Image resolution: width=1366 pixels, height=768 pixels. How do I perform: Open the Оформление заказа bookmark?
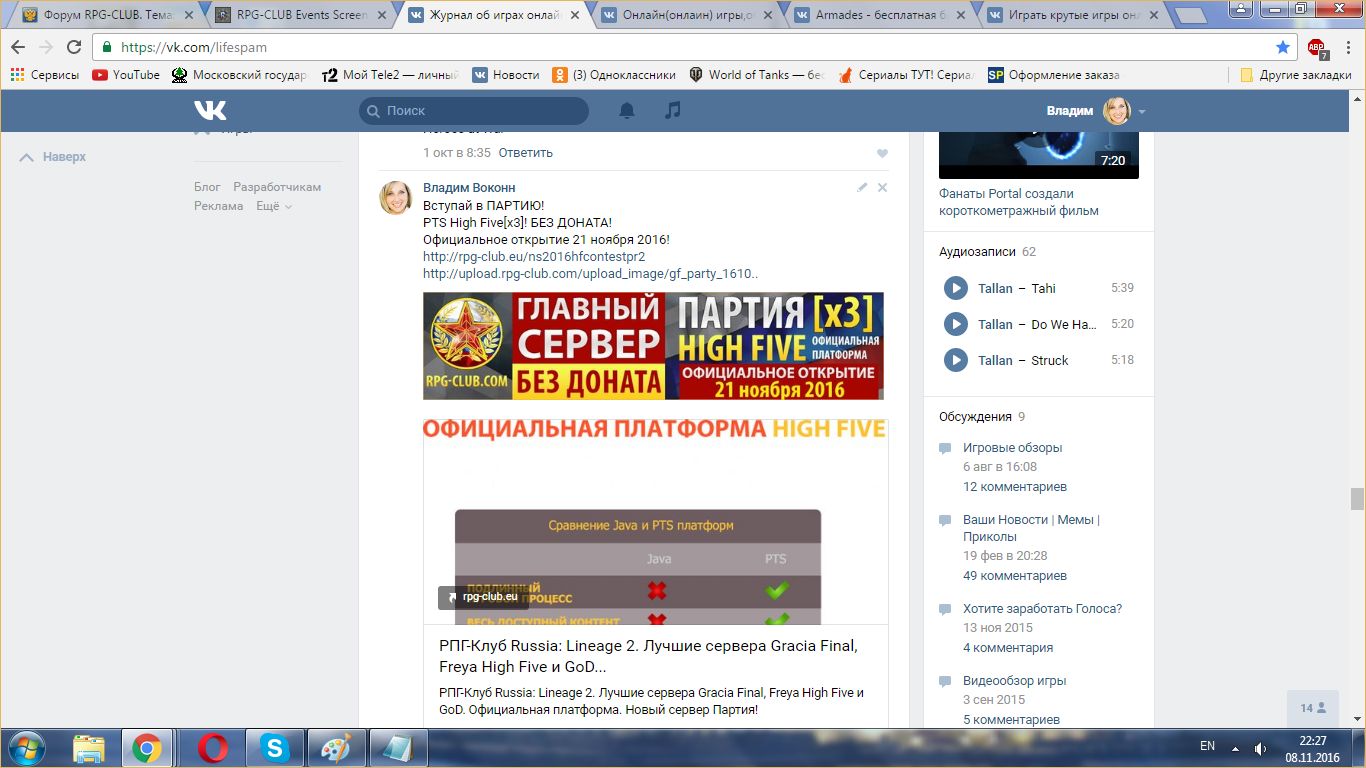[1054, 75]
